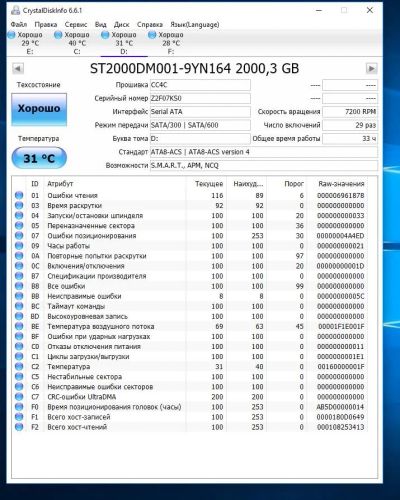Click the Стандарт field ATA8-ACS

(264, 152)
